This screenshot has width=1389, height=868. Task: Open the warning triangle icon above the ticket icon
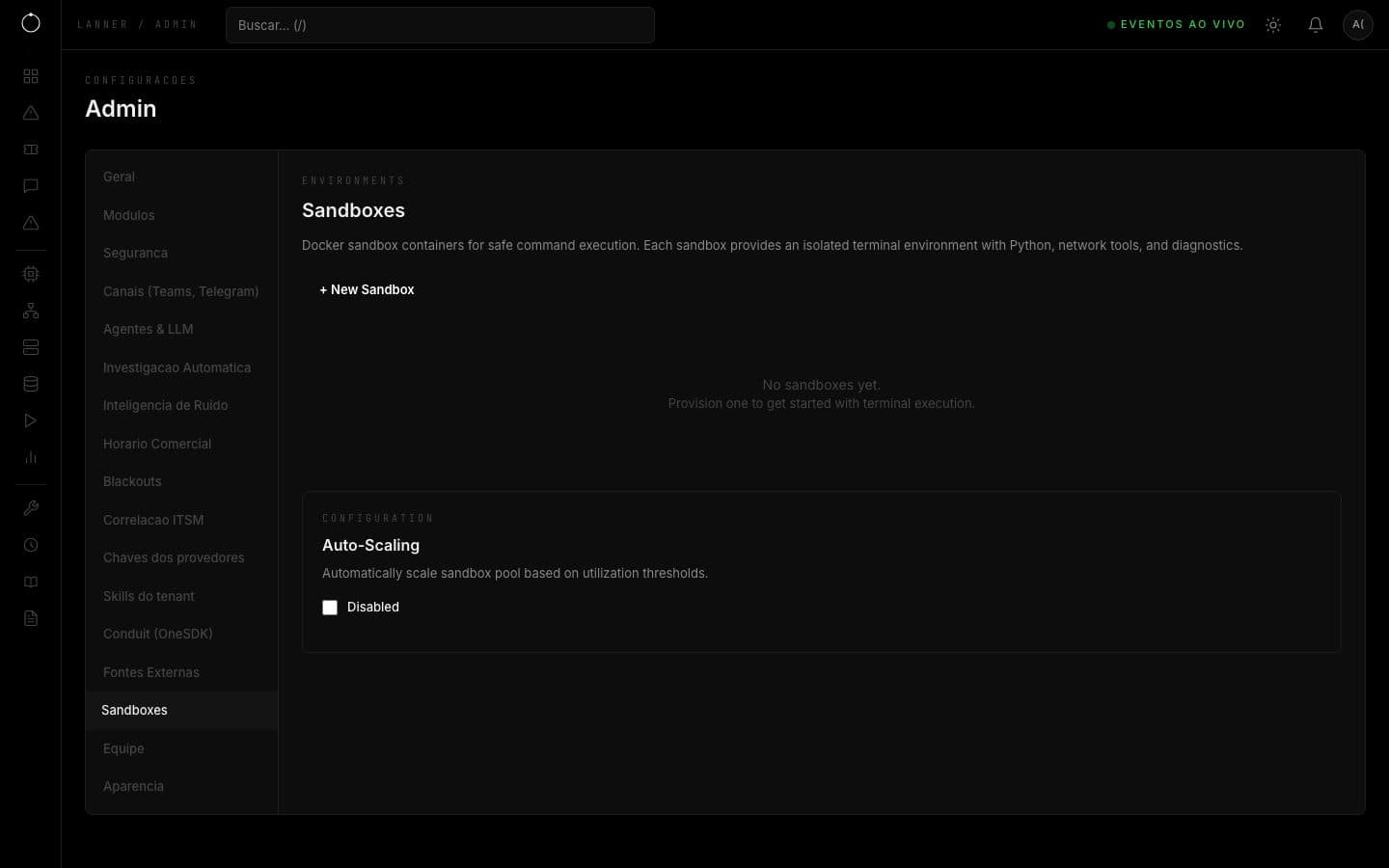[x=31, y=113]
